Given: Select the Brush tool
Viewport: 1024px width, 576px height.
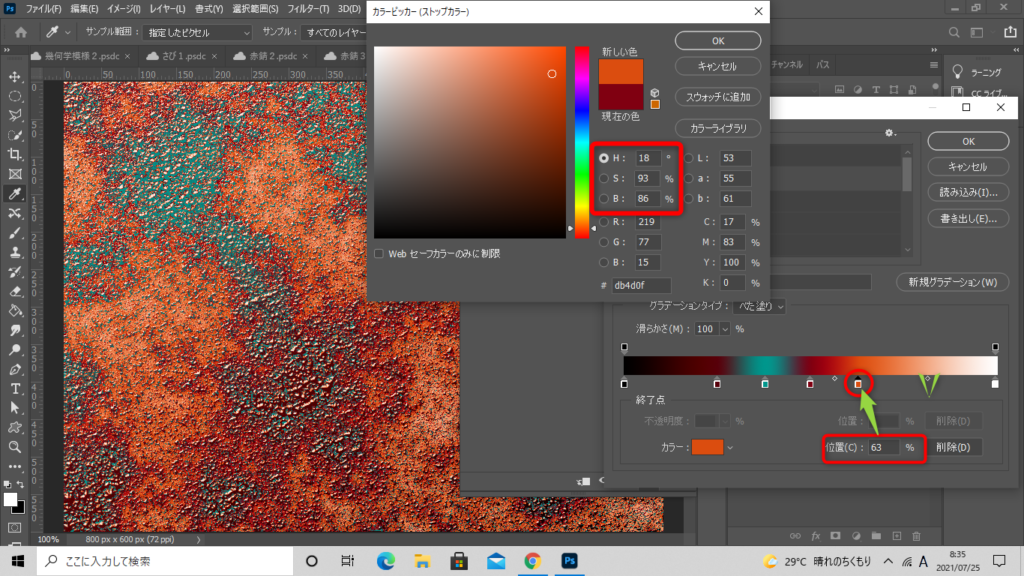Looking at the screenshot, I should (x=14, y=233).
